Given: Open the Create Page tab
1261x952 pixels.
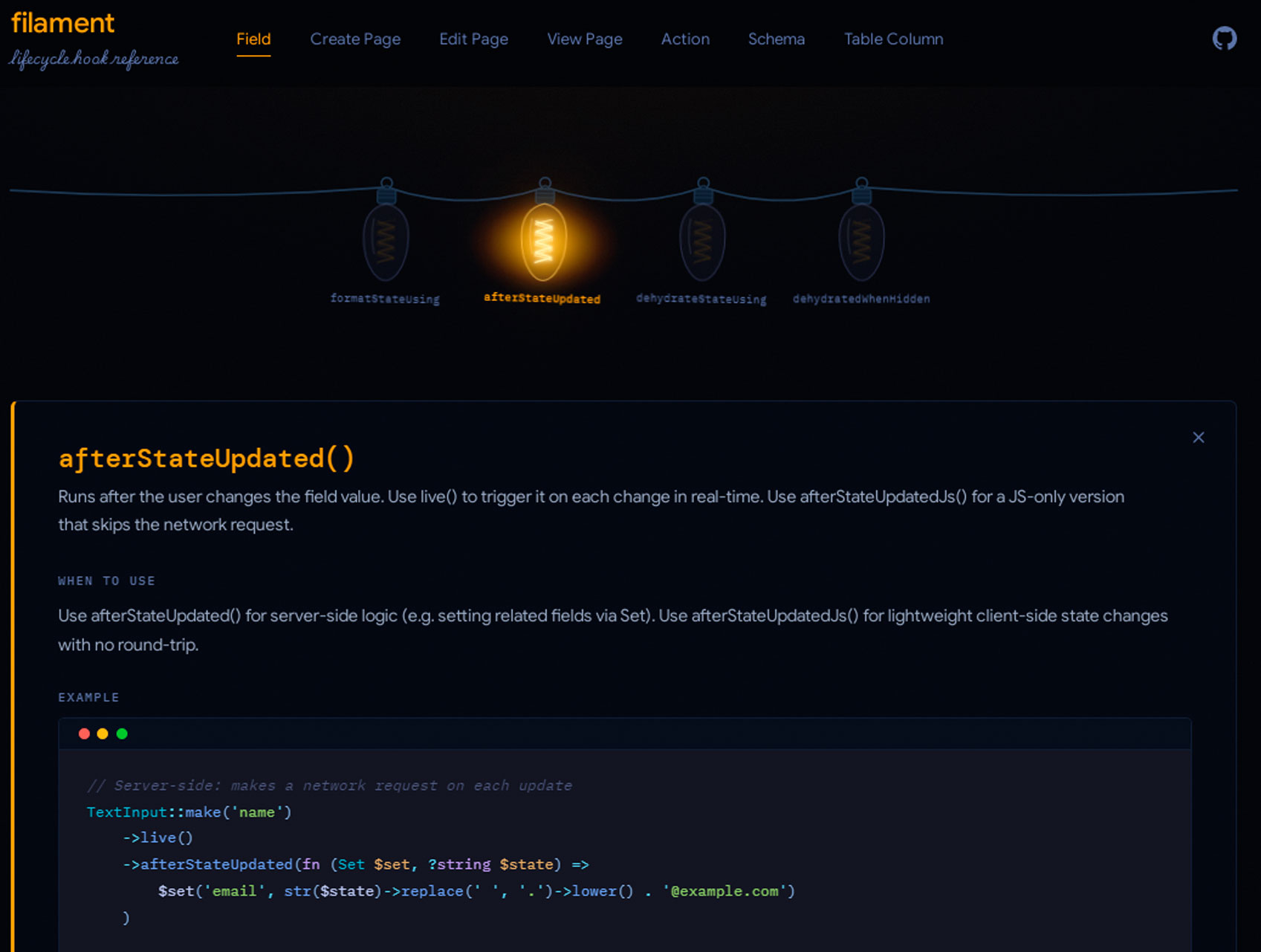Looking at the screenshot, I should [355, 39].
